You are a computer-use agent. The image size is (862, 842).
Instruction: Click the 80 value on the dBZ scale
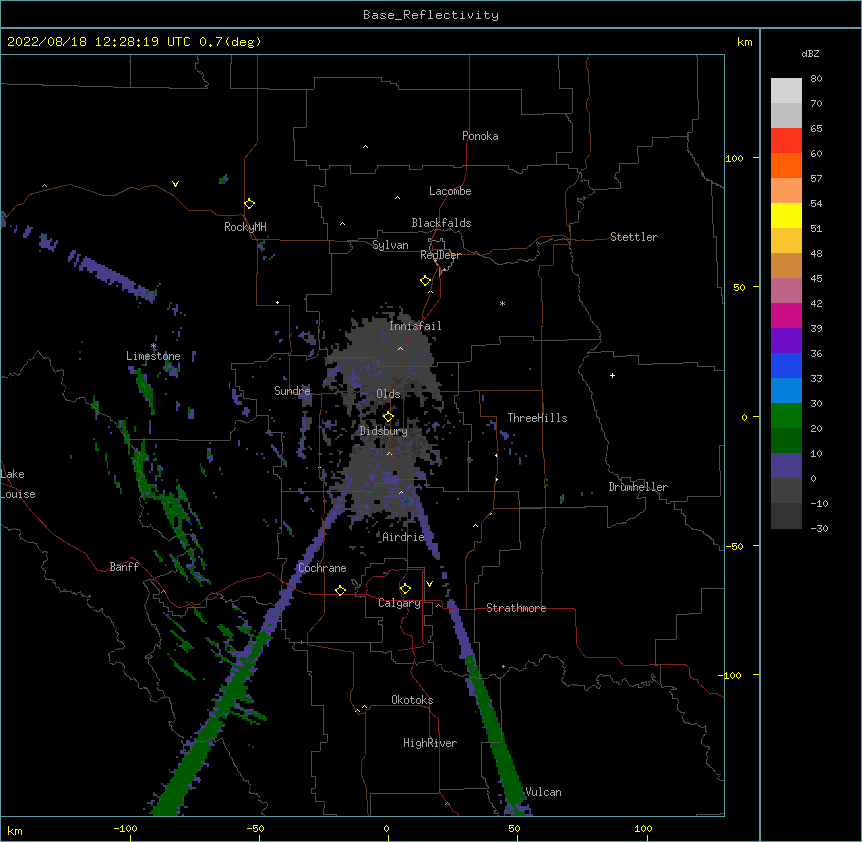[816, 79]
